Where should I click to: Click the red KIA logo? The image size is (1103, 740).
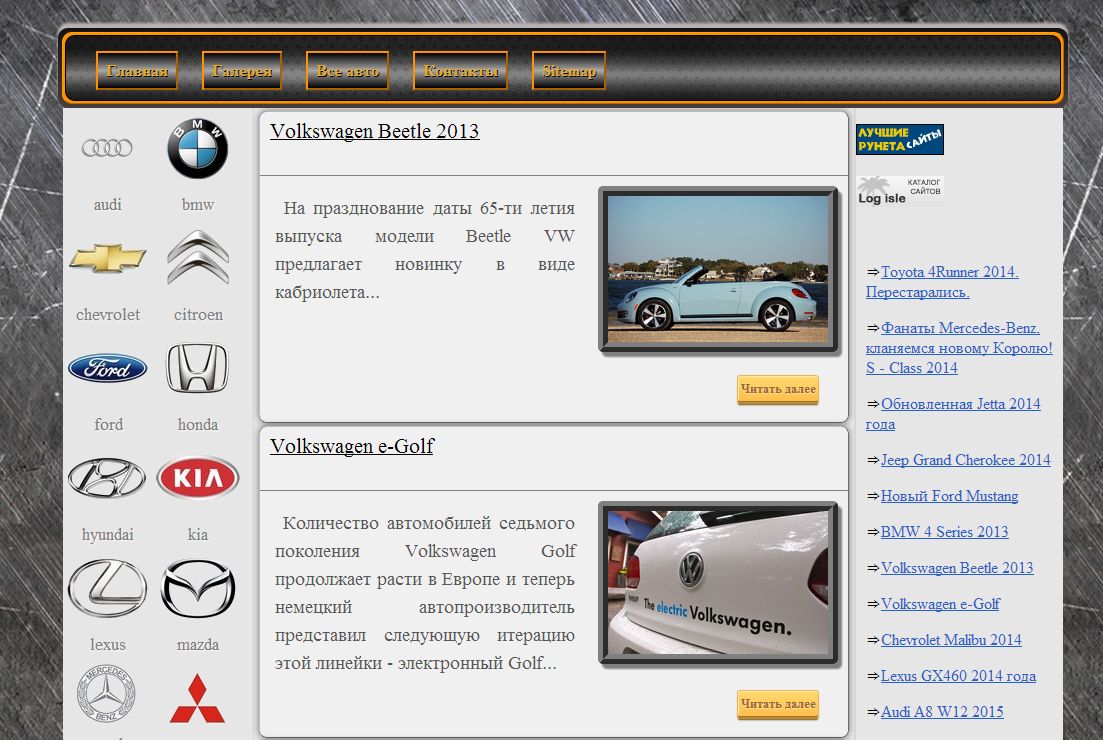point(198,478)
